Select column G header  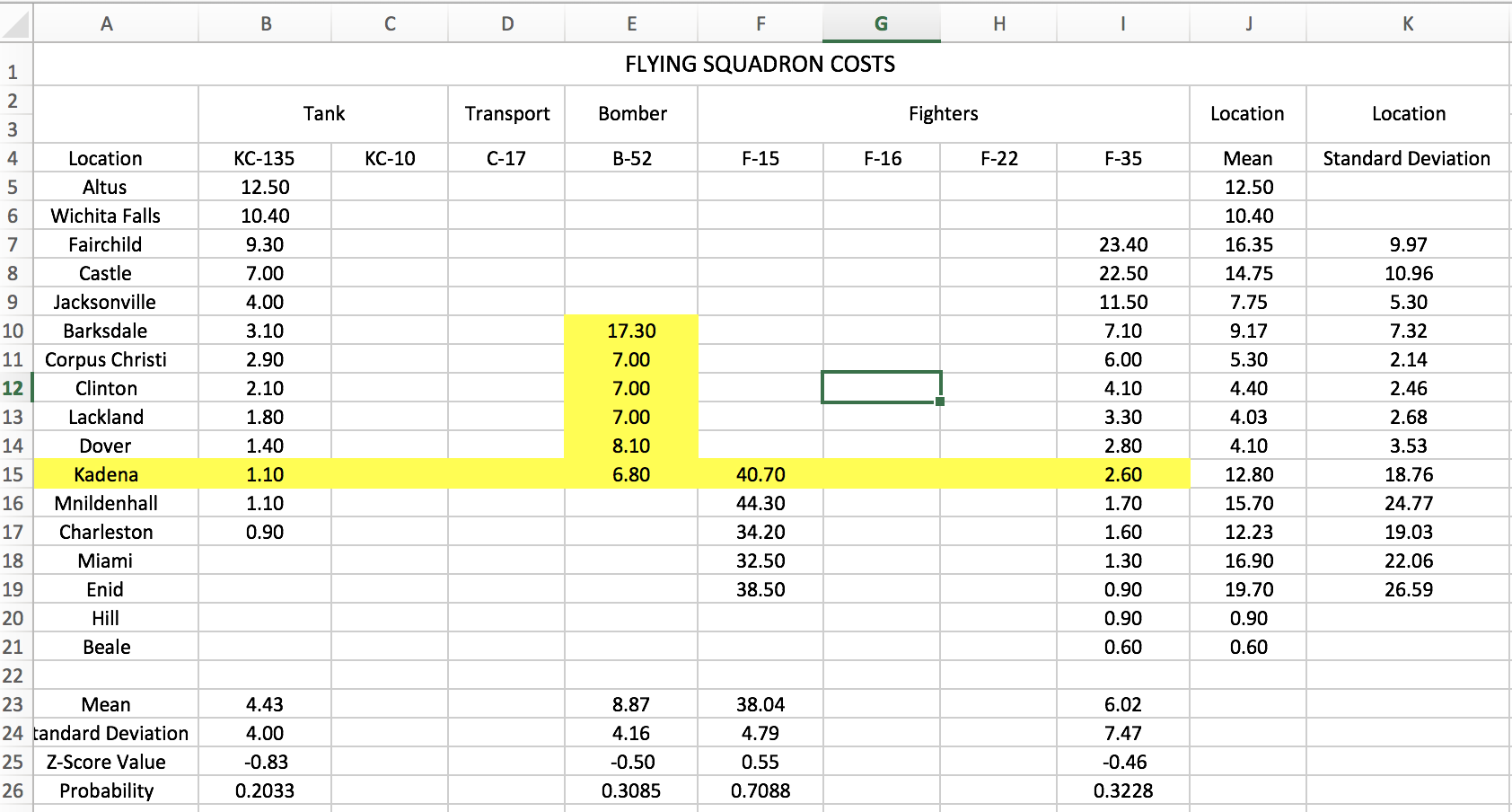(x=881, y=23)
